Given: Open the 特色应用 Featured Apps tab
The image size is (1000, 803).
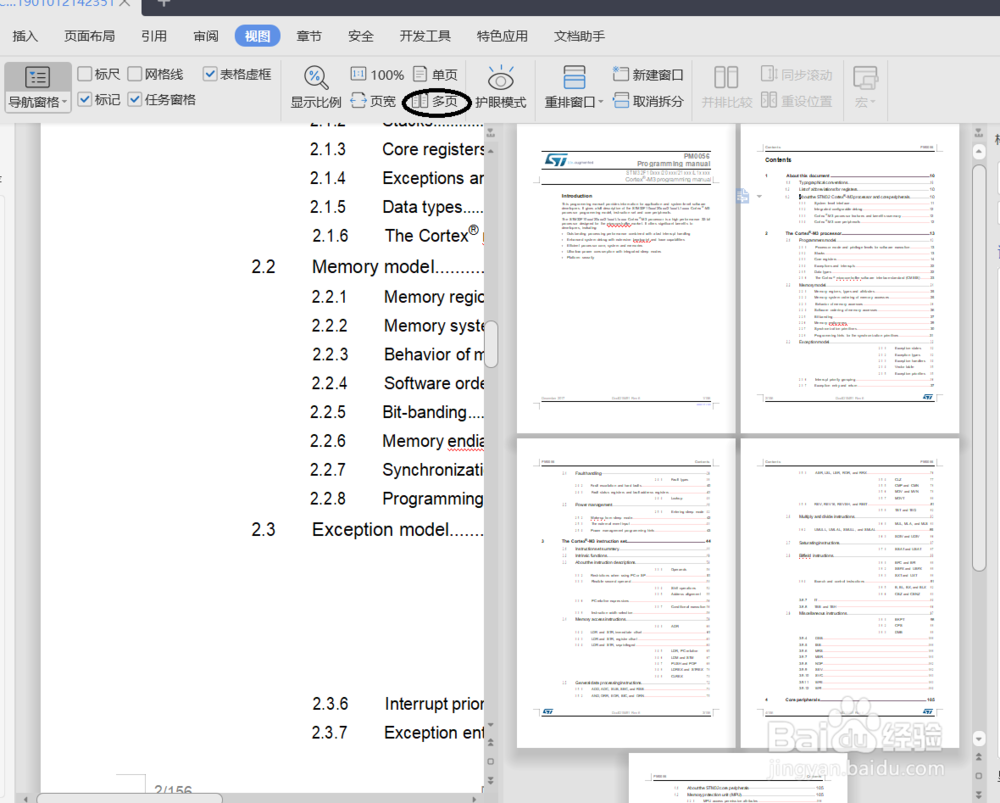Looking at the screenshot, I should pos(502,36).
